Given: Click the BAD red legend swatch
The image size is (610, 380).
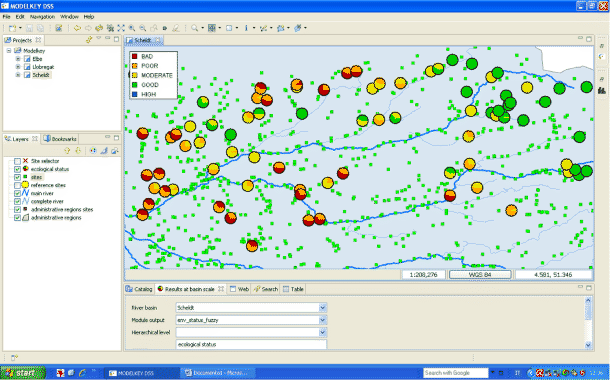Looking at the screenshot, I should point(135,56).
